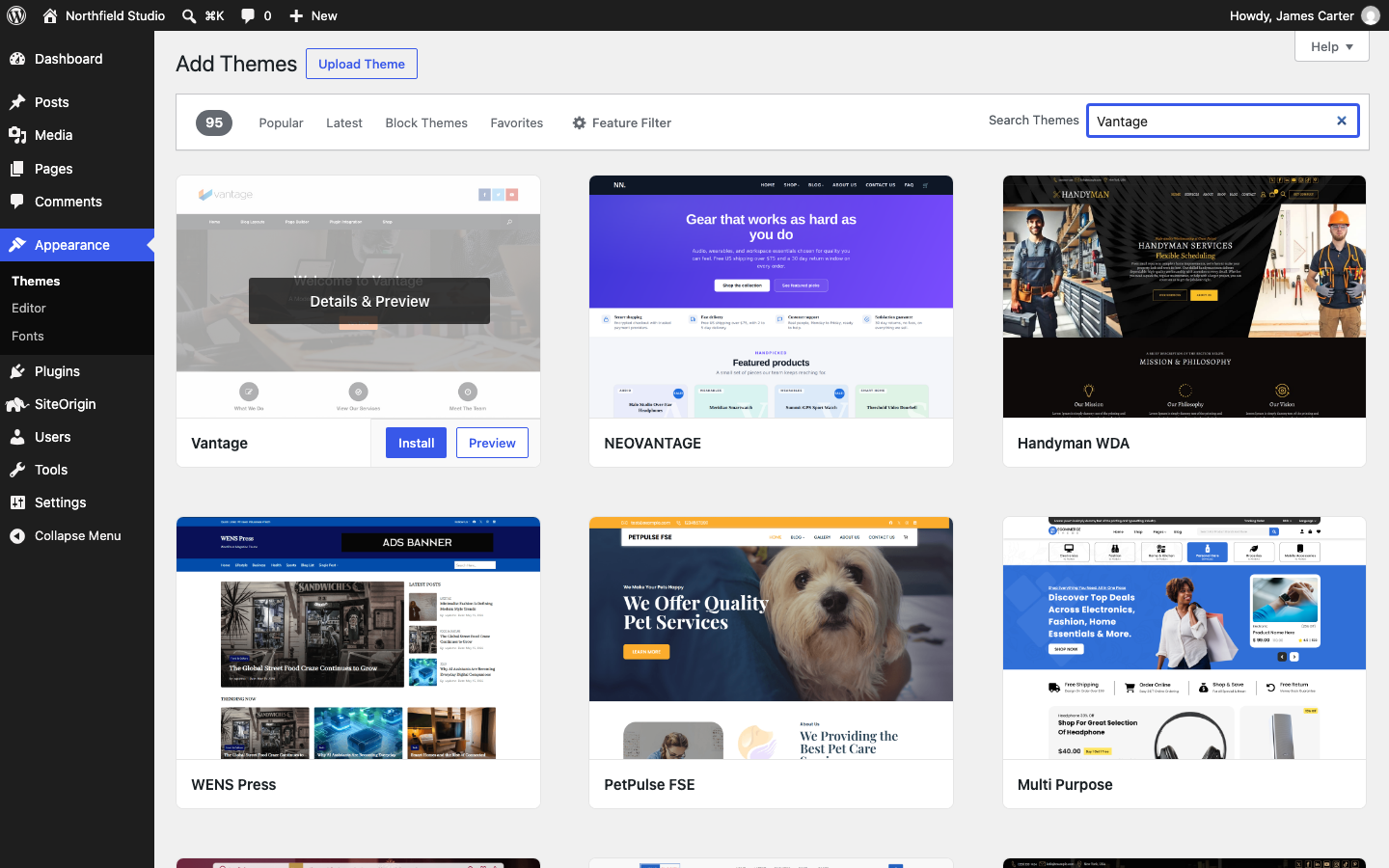Image resolution: width=1389 pixels, height=868 pixels.
Task: Open the Favorites tab
Action: (517, 122)
